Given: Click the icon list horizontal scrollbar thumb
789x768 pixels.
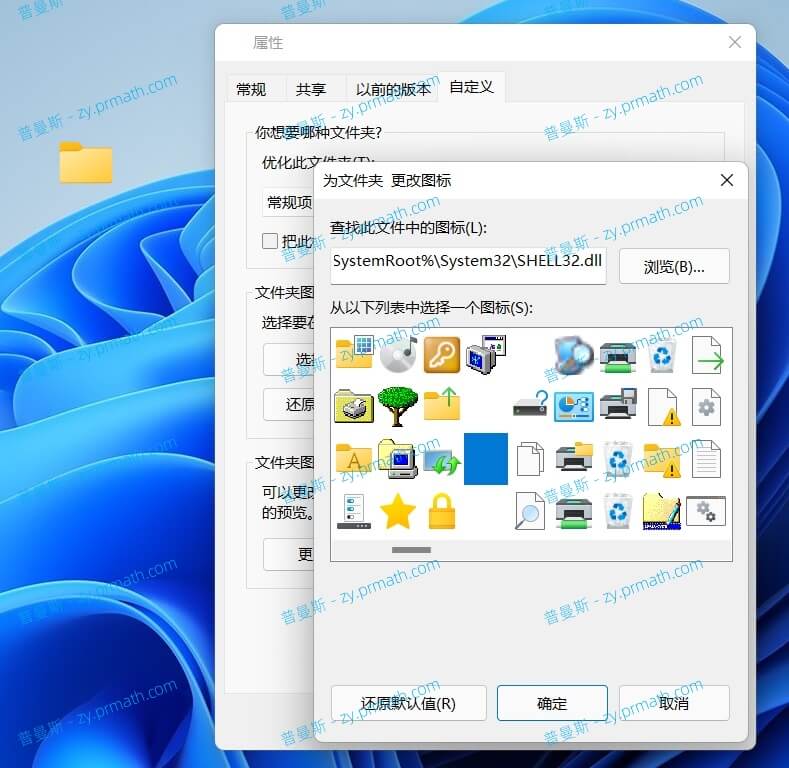Looking at the screenshot, I should (x=411, y=550).
